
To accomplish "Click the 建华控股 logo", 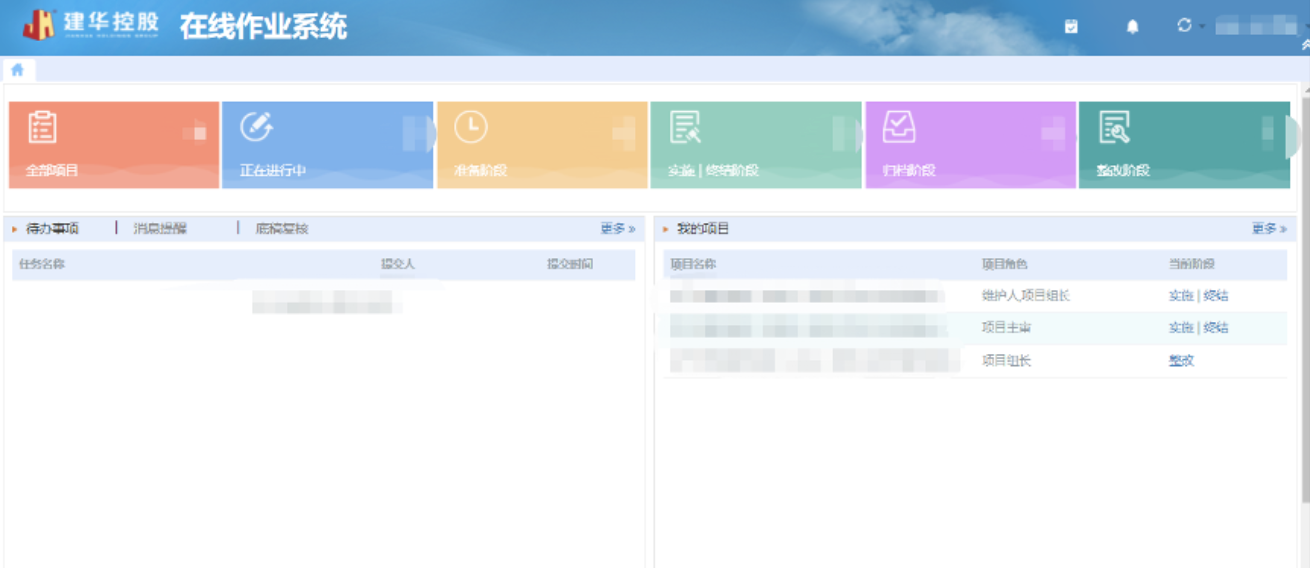I will pyautogui.click(x=90, y=25).
